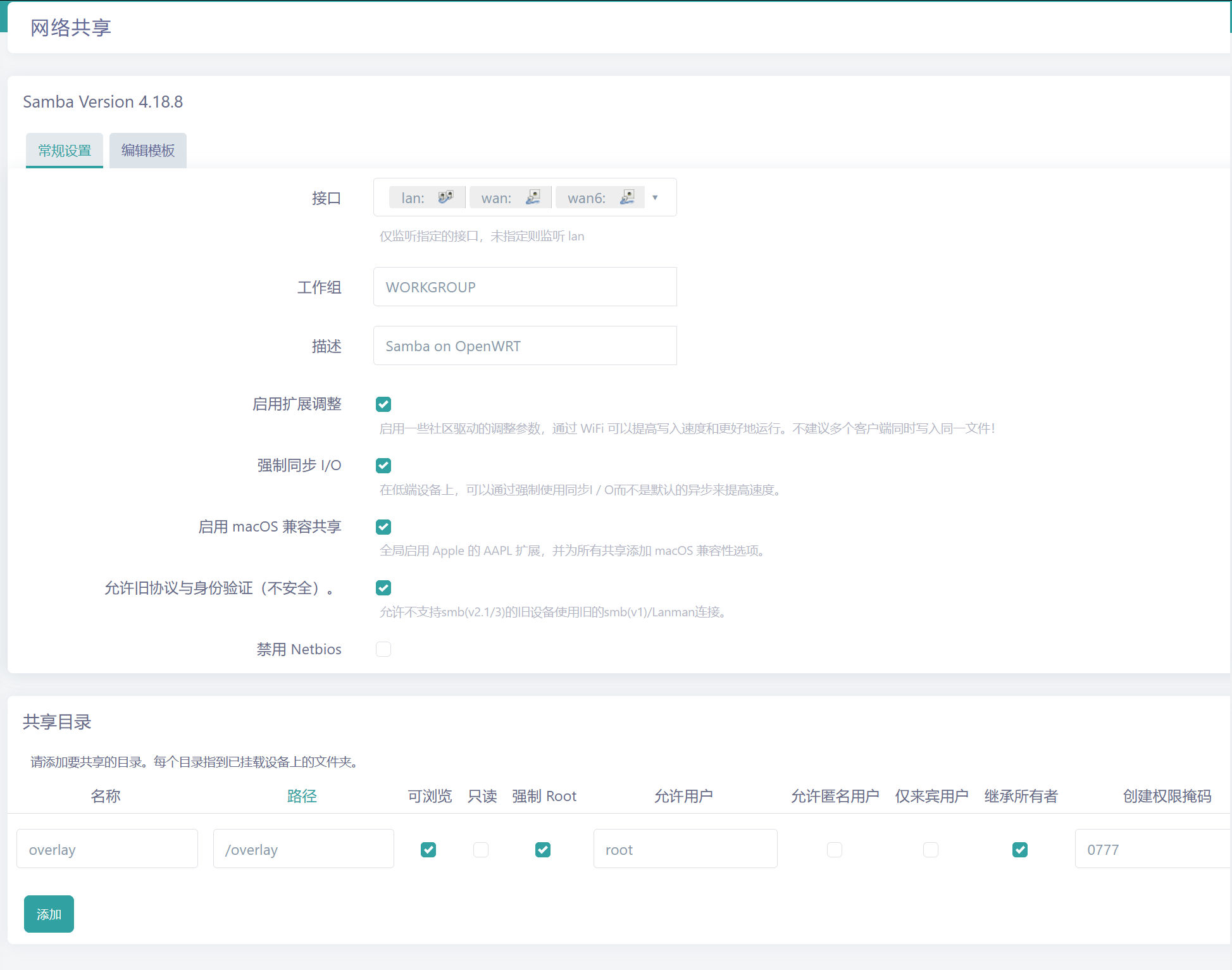Enable 只读 for overlay share

coord(481,849)
